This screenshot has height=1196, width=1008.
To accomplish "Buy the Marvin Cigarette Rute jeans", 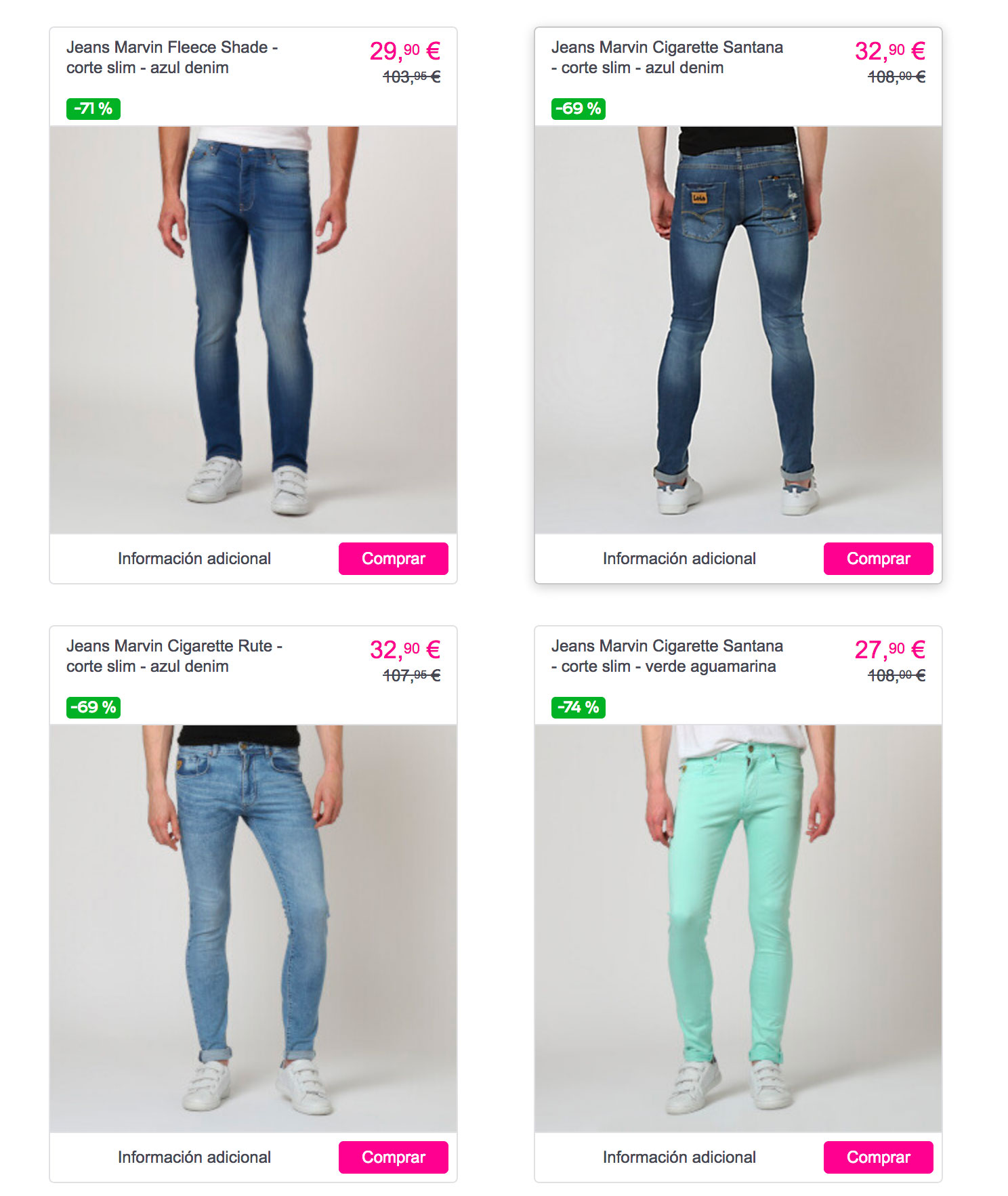I will [393, 1157].
